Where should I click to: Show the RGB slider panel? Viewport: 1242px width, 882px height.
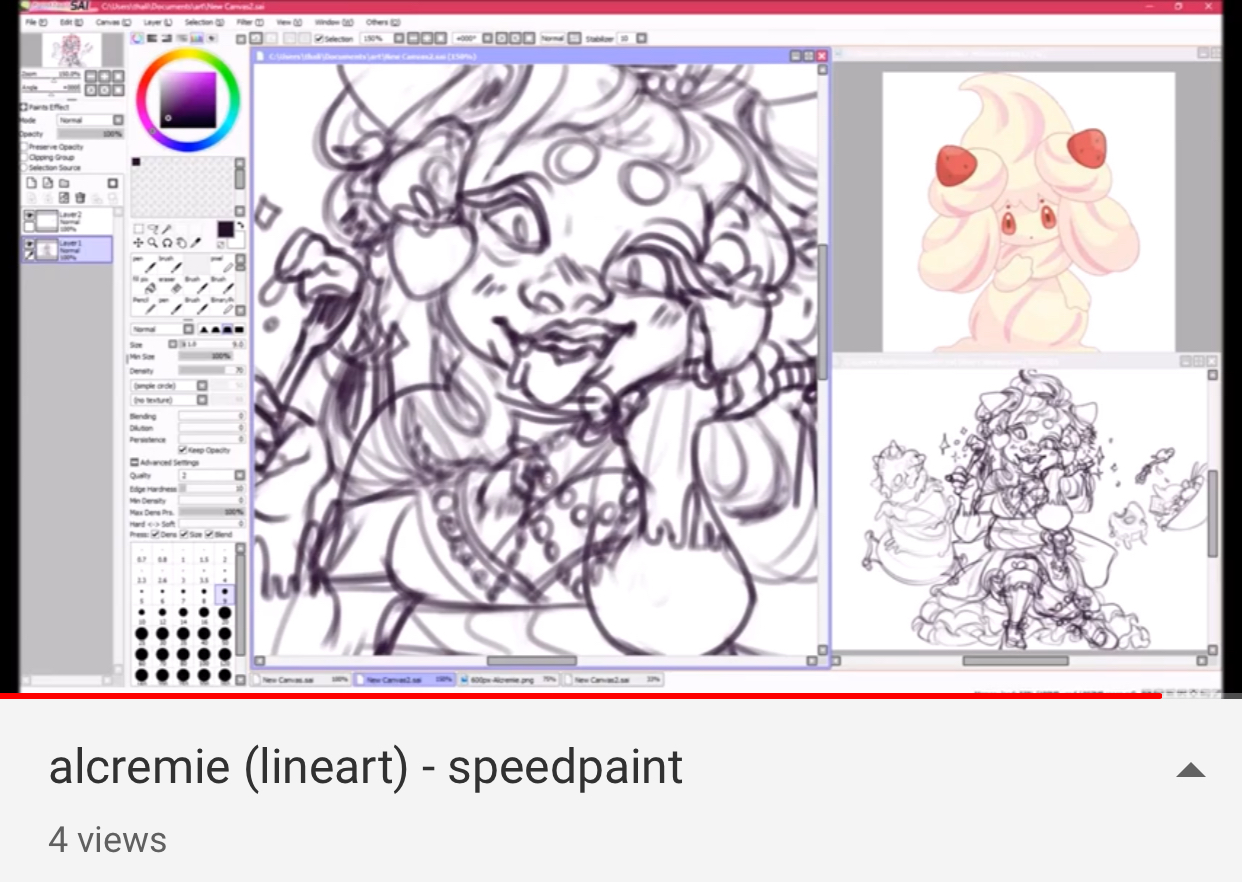coord(151,38)
